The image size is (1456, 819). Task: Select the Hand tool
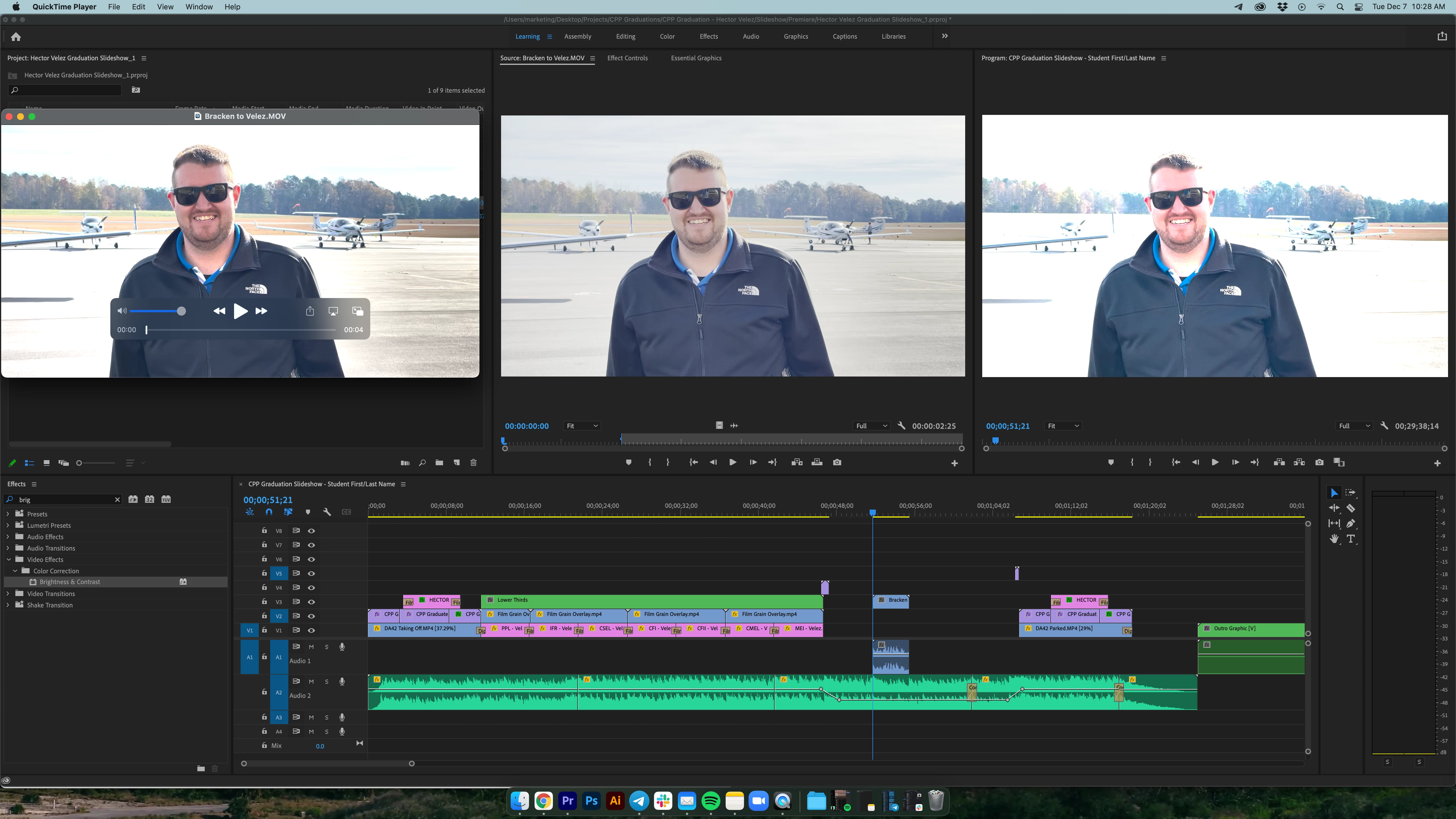[1334, 539]
